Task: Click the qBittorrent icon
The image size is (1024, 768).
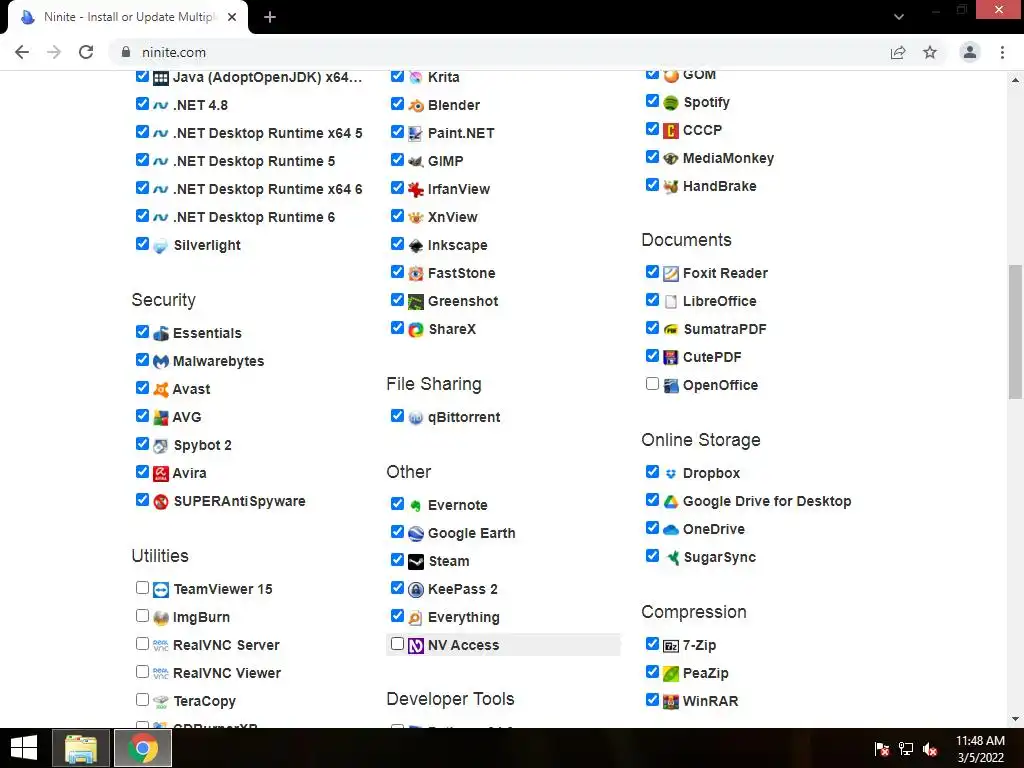Action: click(x=416, y=417)
